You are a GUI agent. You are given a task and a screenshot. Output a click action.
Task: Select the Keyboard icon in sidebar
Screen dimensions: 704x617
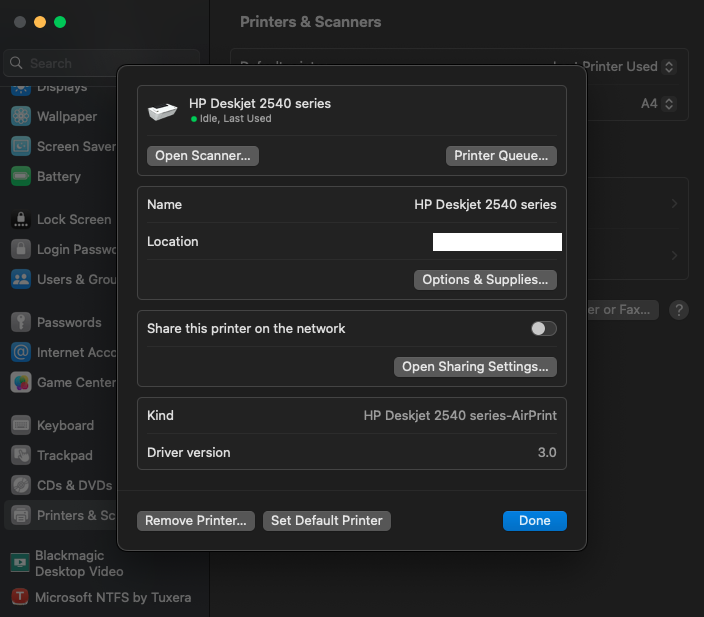point(21,425)
